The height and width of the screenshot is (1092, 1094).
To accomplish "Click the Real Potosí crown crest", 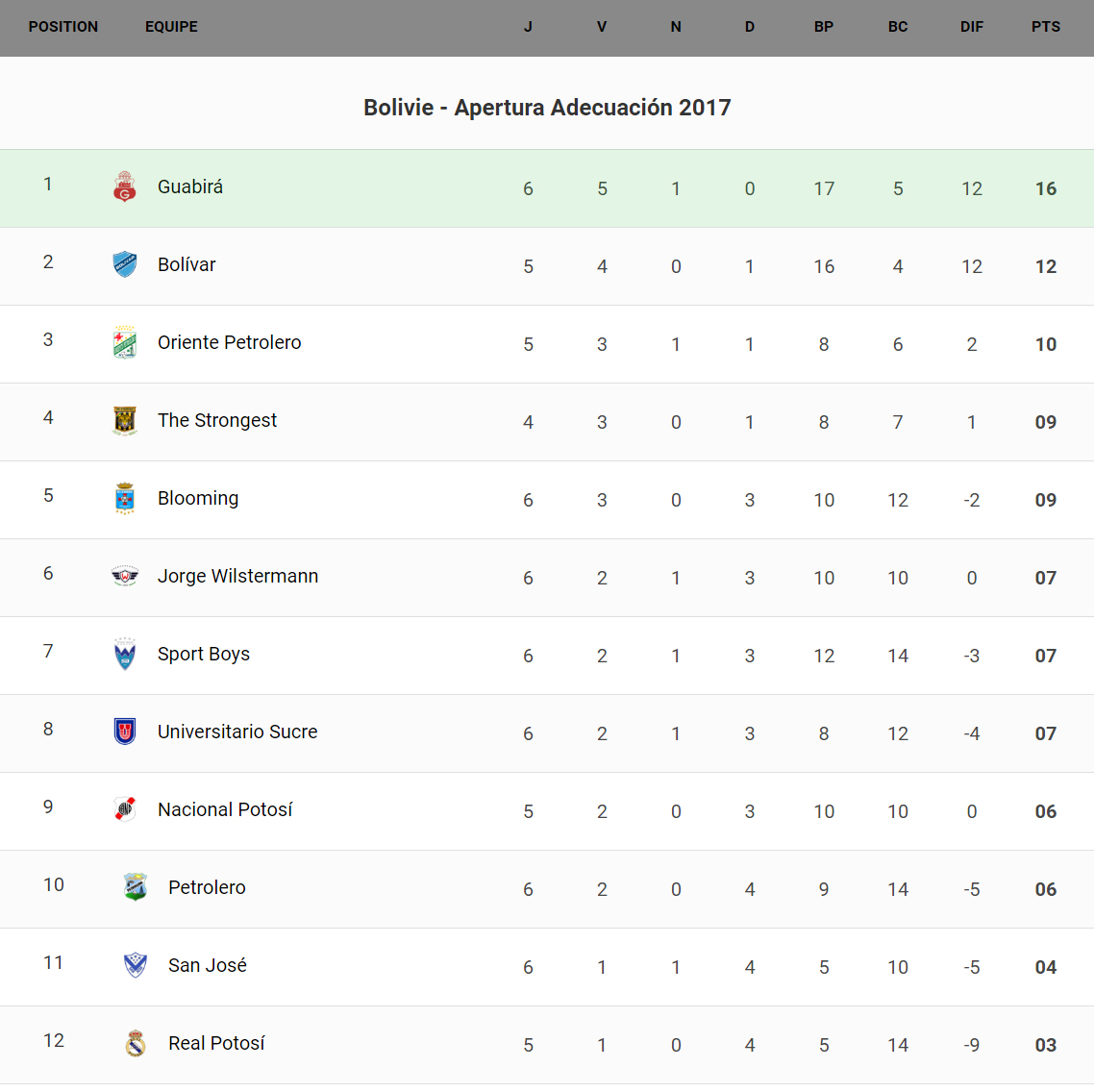I will pos(136,1043).
